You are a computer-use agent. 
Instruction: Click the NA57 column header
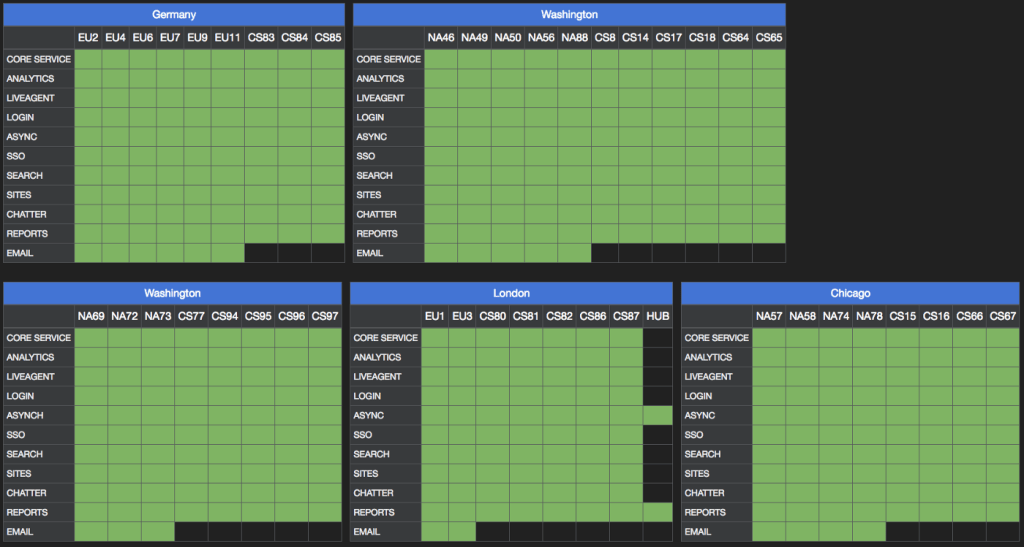tap(769, 317)
